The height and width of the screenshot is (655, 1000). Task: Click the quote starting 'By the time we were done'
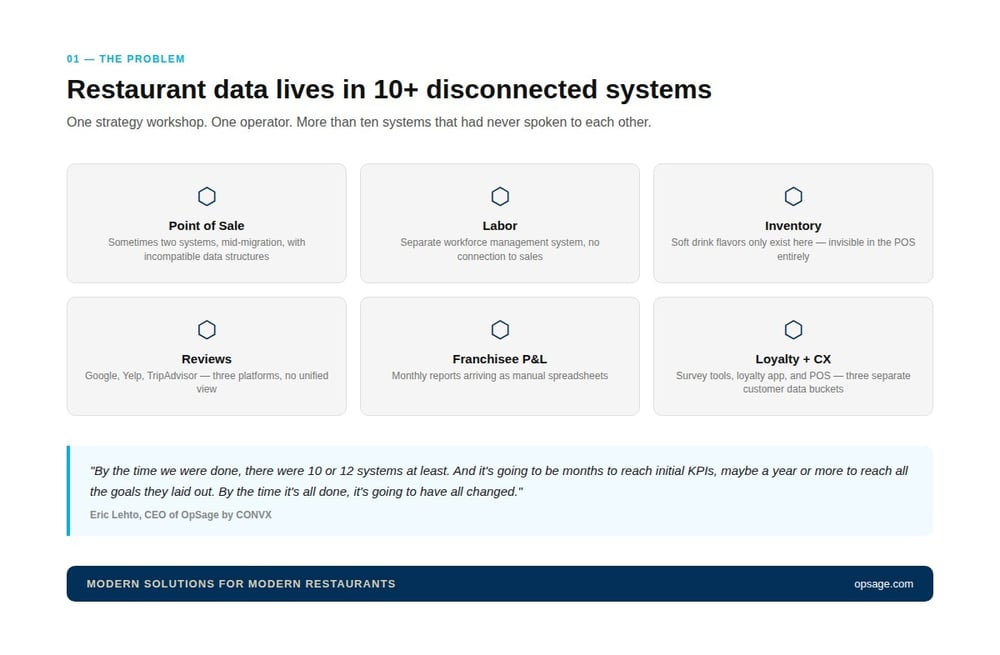pos(499,481)
